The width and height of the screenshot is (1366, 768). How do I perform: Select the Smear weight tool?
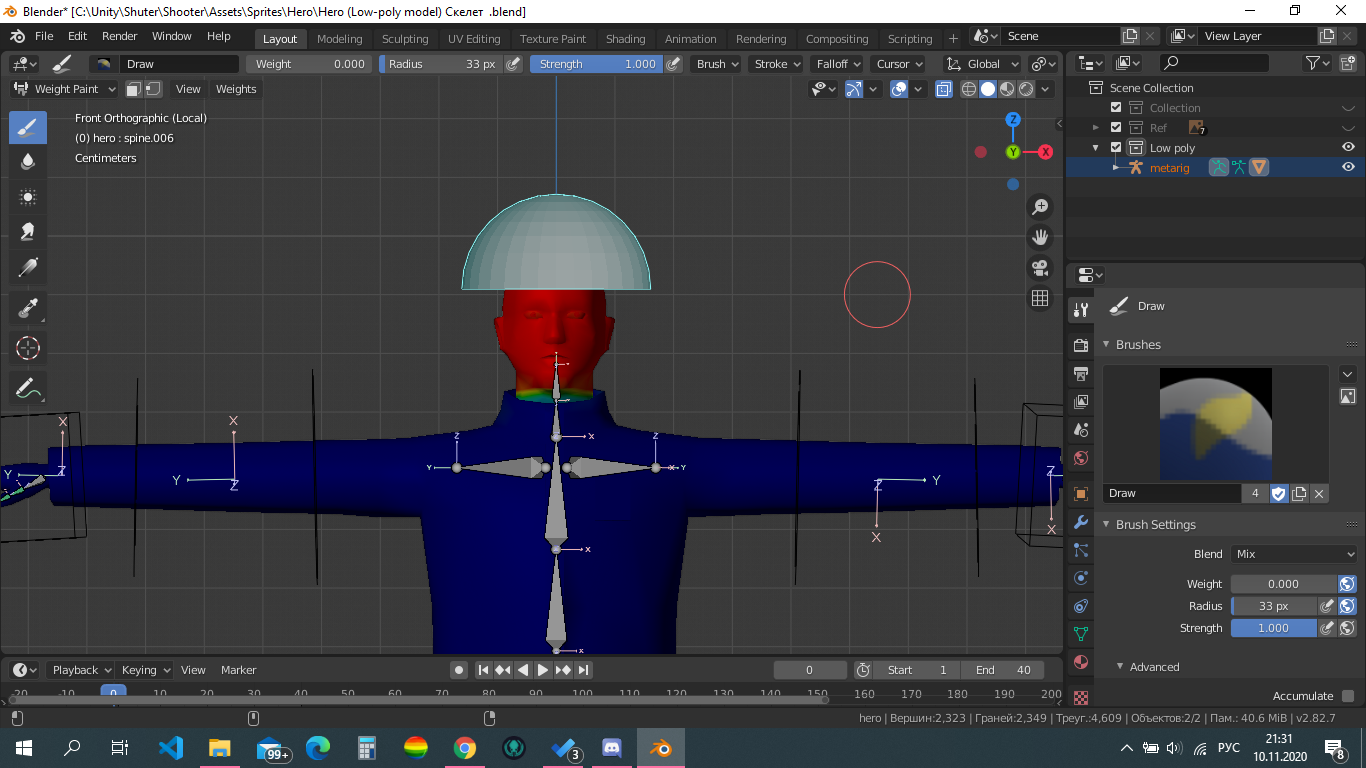[28, 231]
